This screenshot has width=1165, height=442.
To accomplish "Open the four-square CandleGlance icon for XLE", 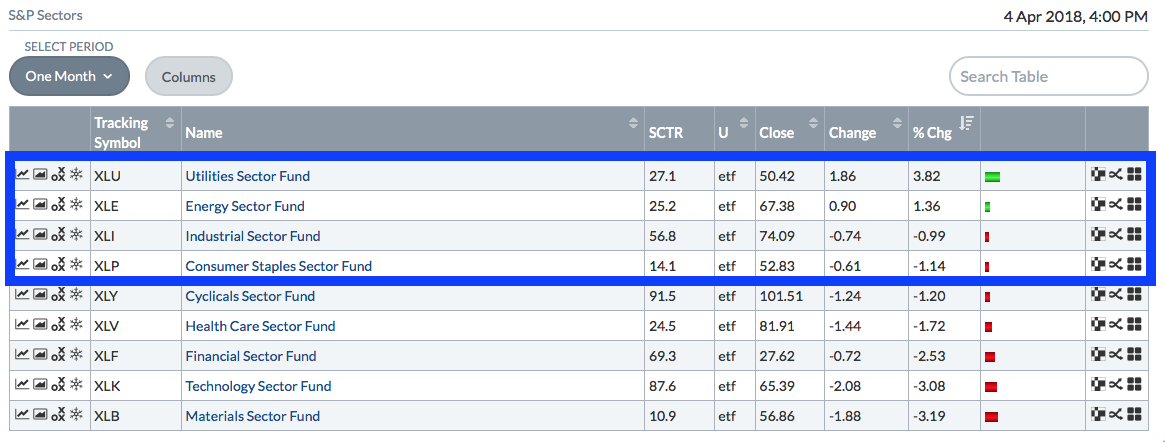I will click(x=1134, y=205).
